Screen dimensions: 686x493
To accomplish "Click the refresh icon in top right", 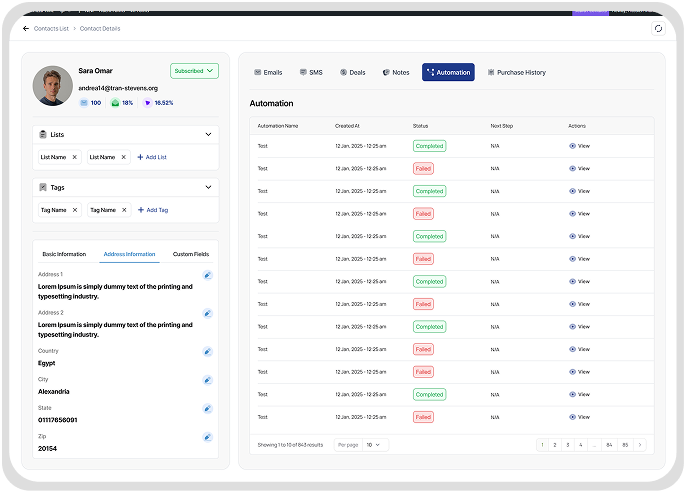I will (657, 29).
